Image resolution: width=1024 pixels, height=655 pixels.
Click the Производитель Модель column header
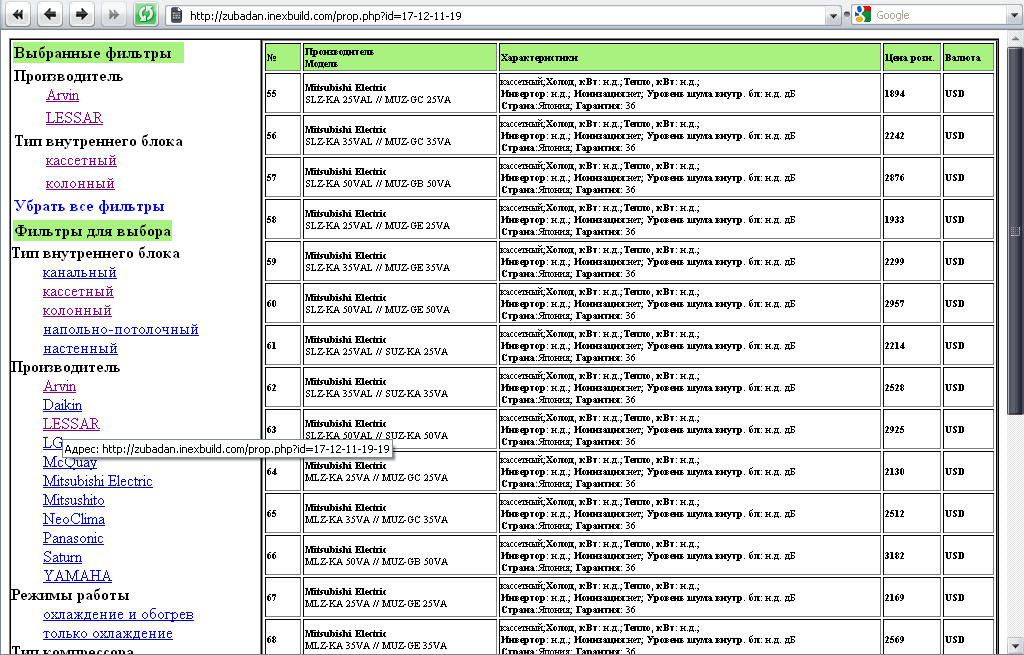pyautogui.click(x=400, y=57)
